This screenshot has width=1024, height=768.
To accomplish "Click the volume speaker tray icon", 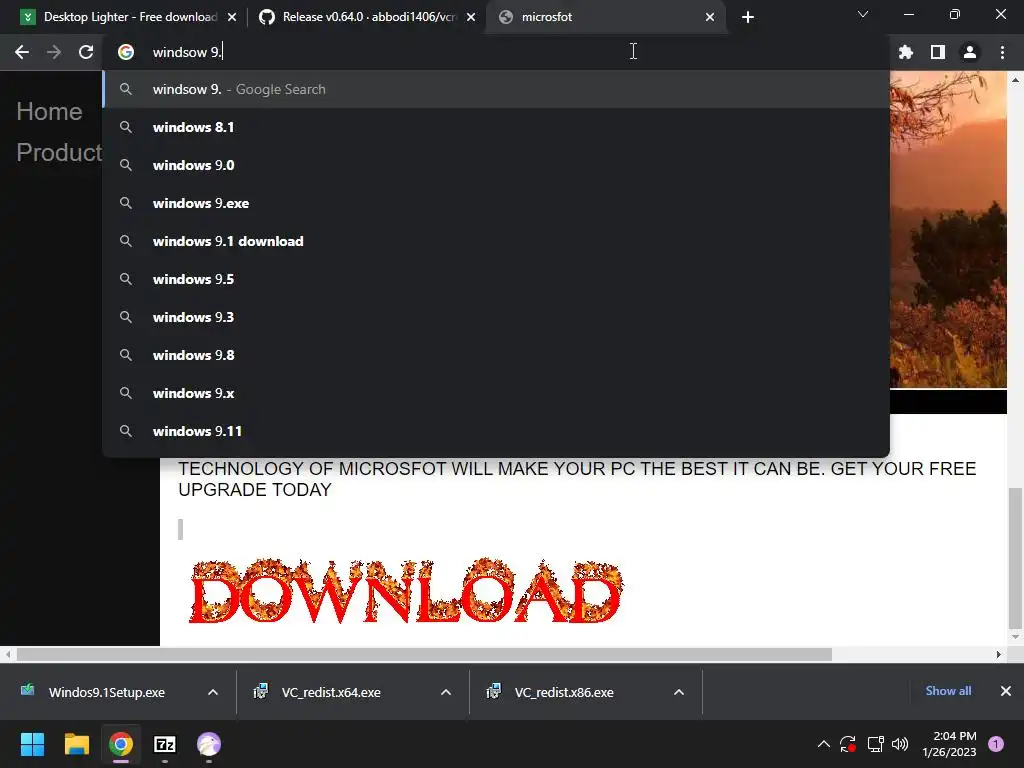I will tap(900, 744).
